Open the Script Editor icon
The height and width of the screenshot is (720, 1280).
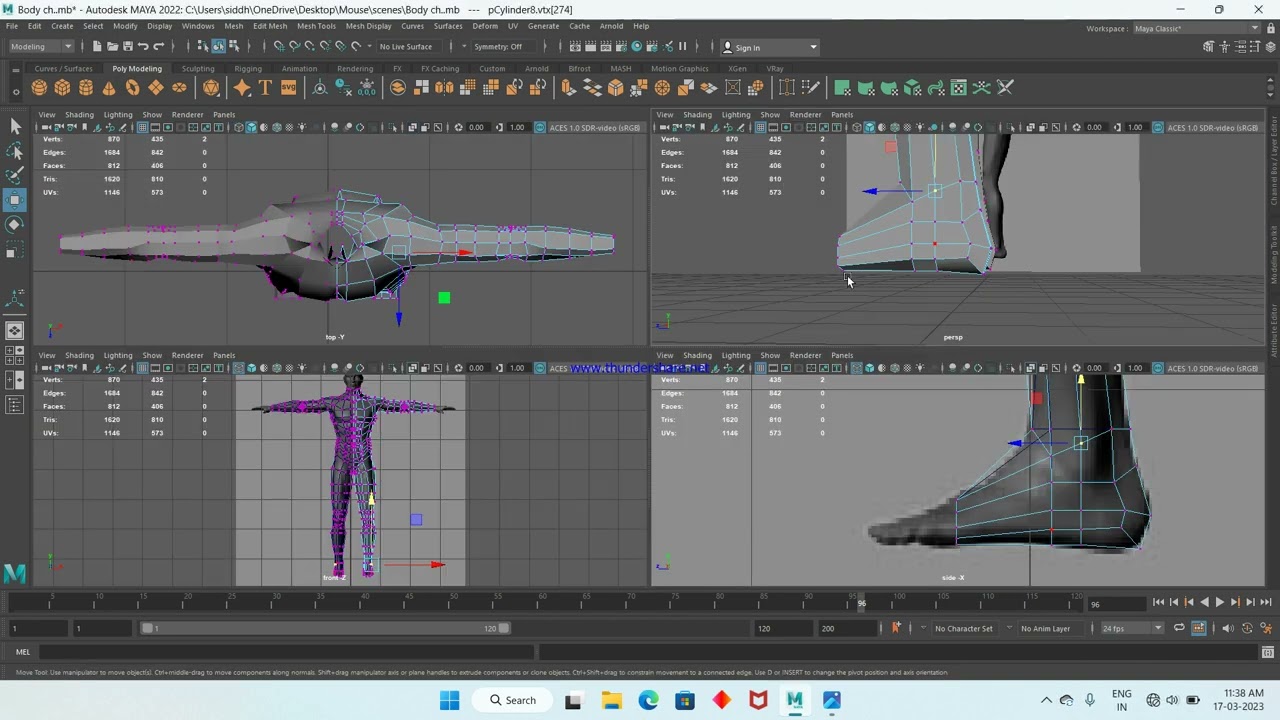[1268, 652]
